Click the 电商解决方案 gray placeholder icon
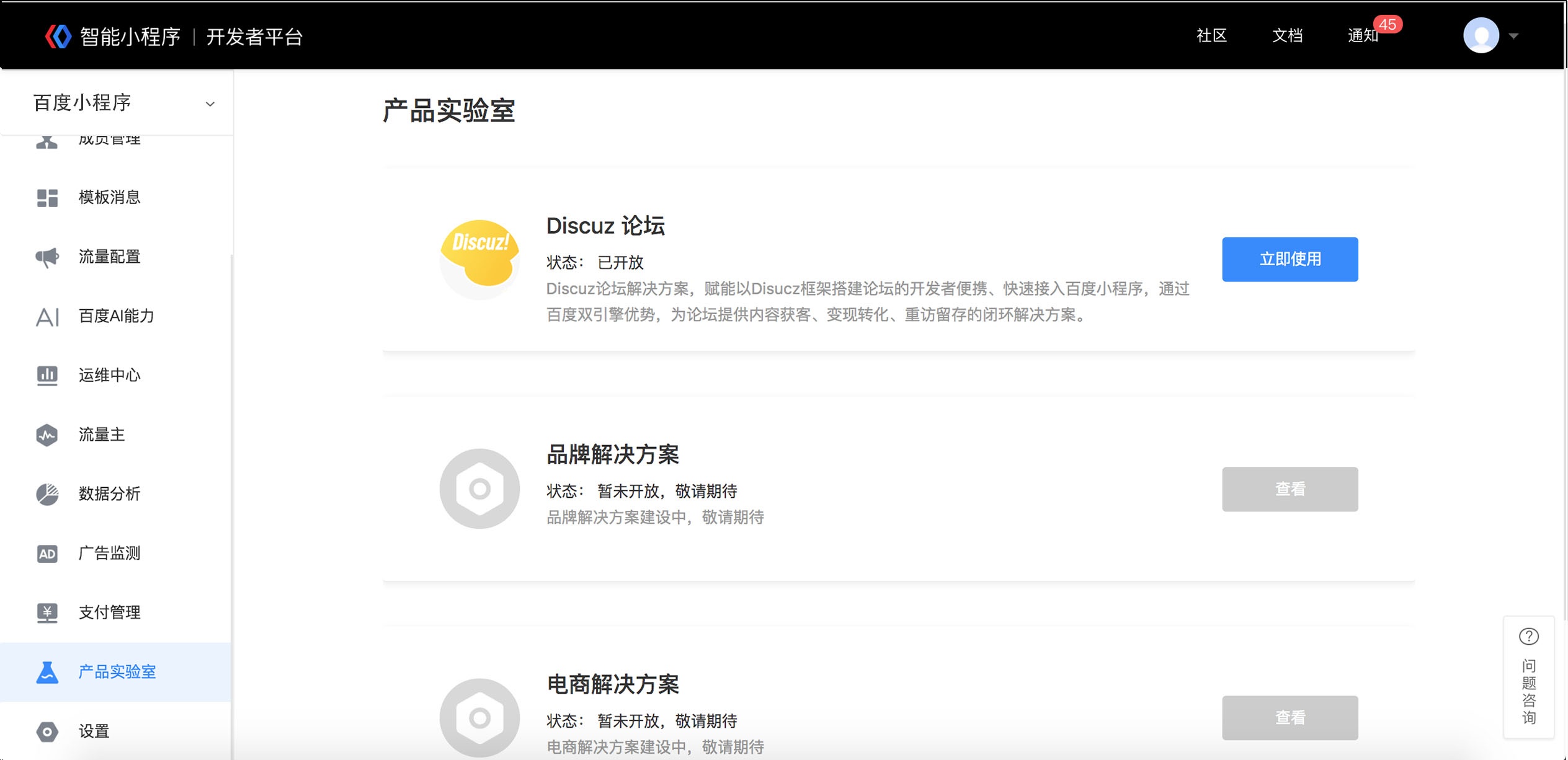 click(x=479, y=718)
